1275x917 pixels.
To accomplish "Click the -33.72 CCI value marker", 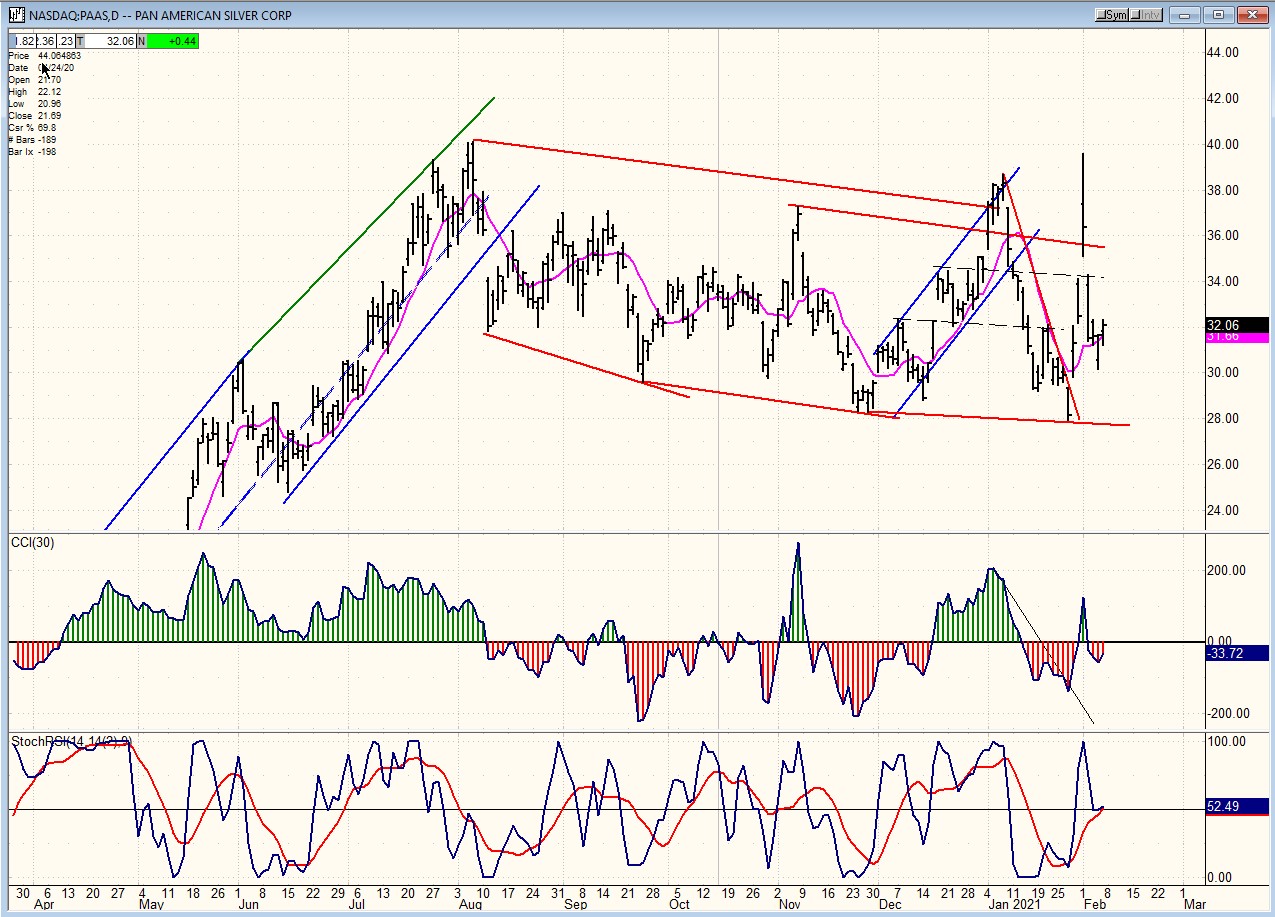I will click(1236, 654).
